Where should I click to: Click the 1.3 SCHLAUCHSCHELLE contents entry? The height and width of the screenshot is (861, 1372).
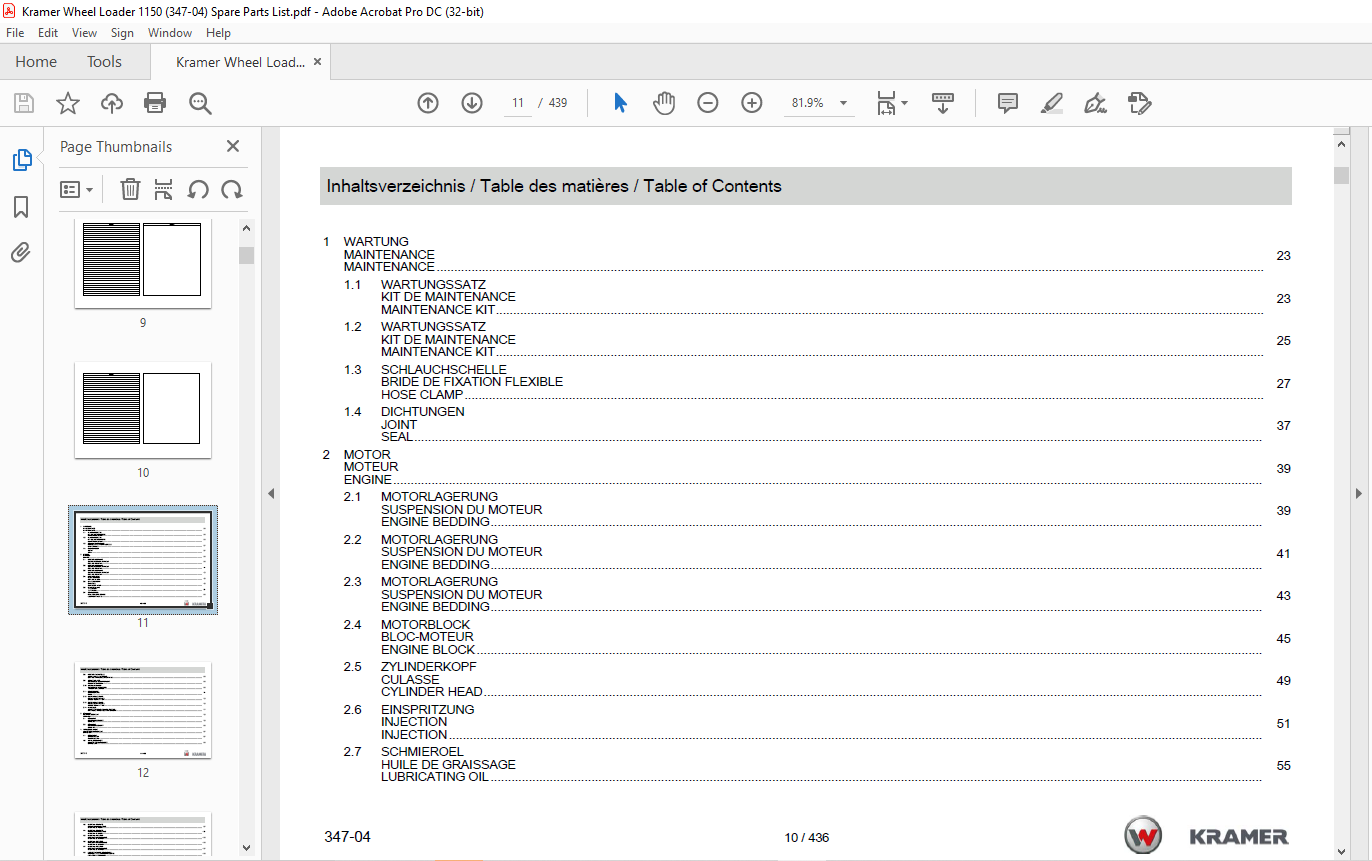[x=817, y=382]
